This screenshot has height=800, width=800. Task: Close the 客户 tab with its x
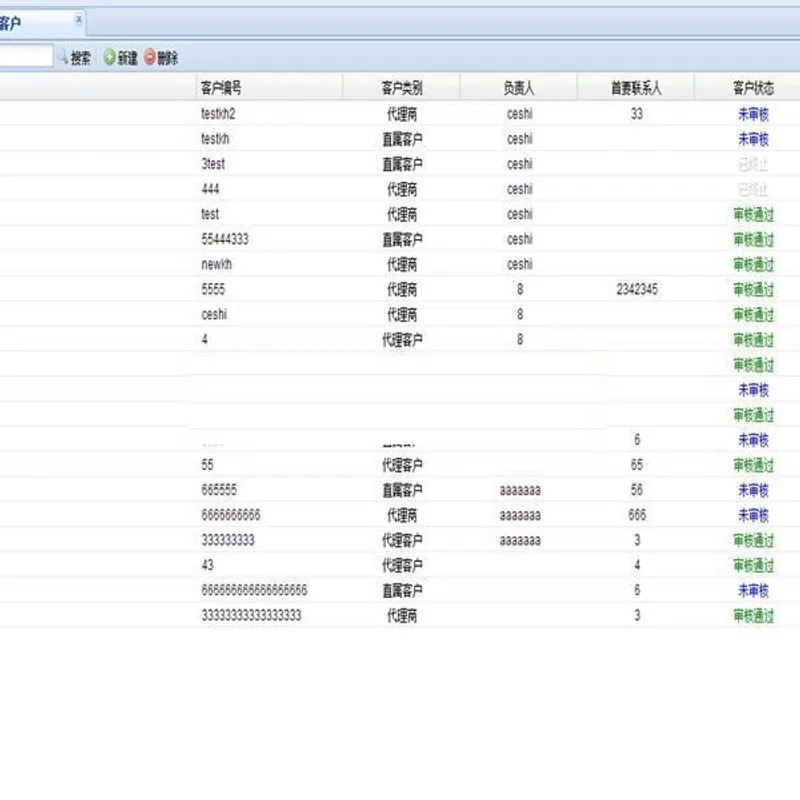[x=79, y=19]
